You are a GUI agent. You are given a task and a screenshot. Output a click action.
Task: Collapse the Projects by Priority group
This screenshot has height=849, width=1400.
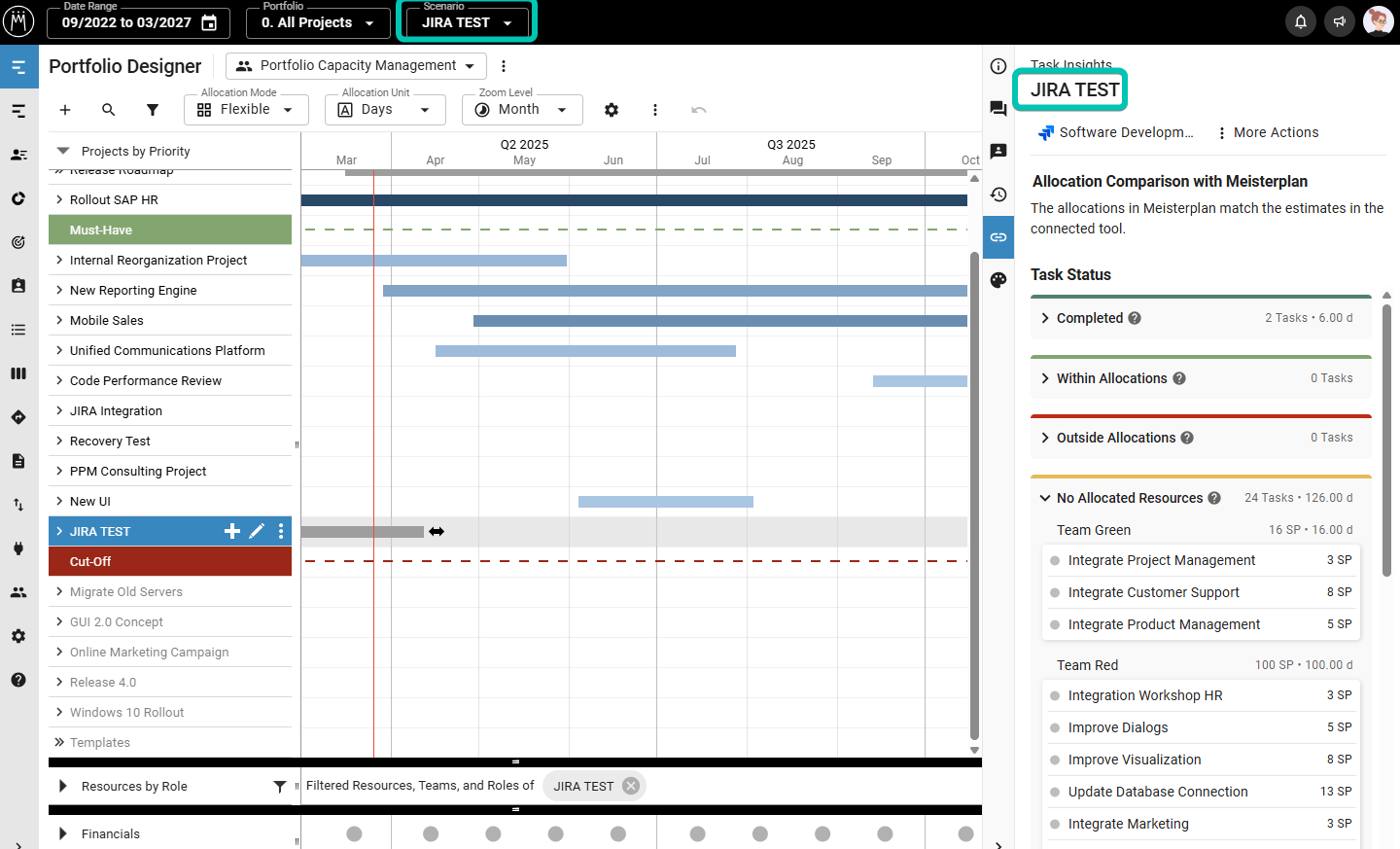pos(63,151)
